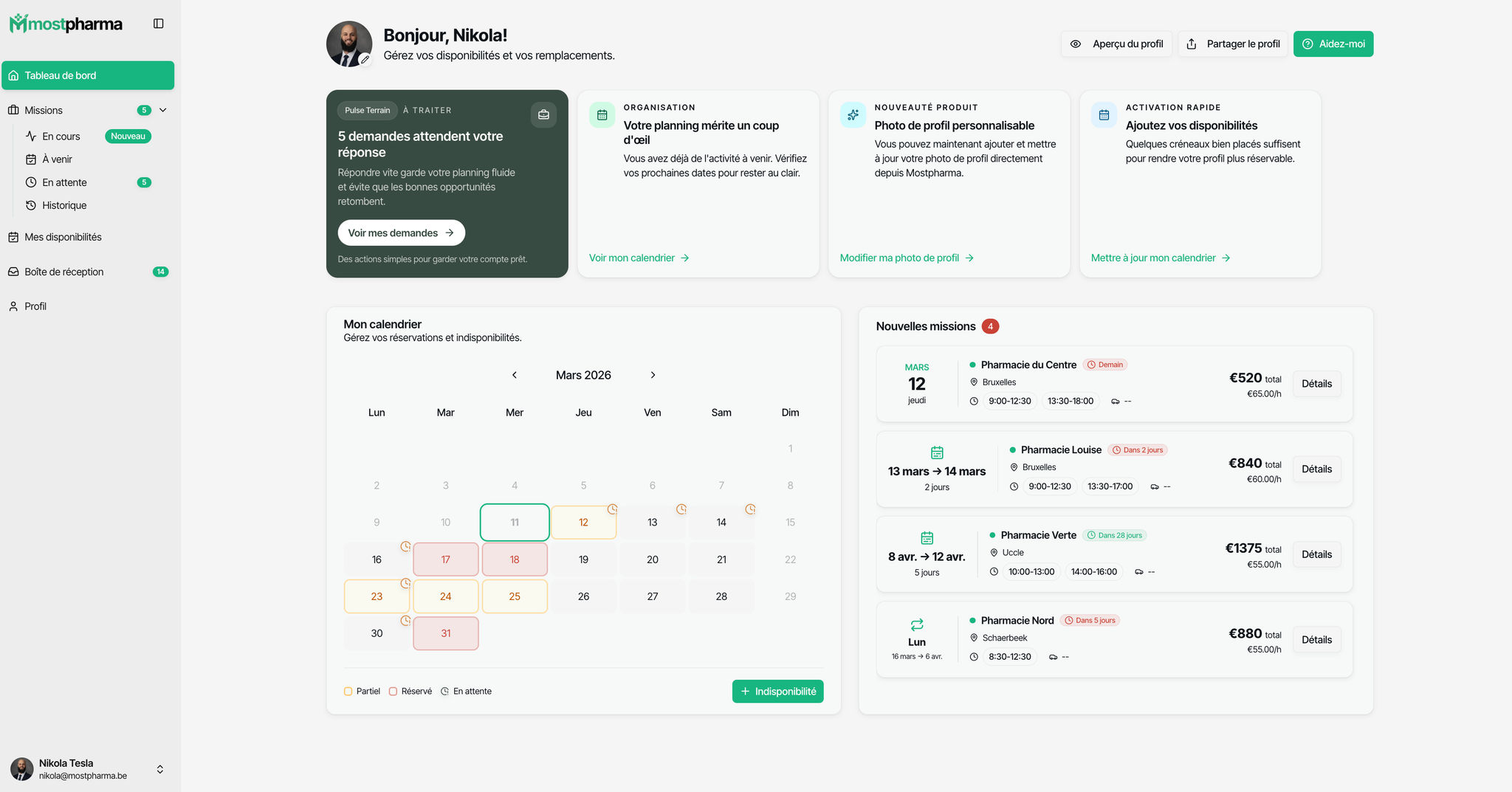
Task: Open Aperçu du profil with eye icon
Action: click(x=1116, y=44)
